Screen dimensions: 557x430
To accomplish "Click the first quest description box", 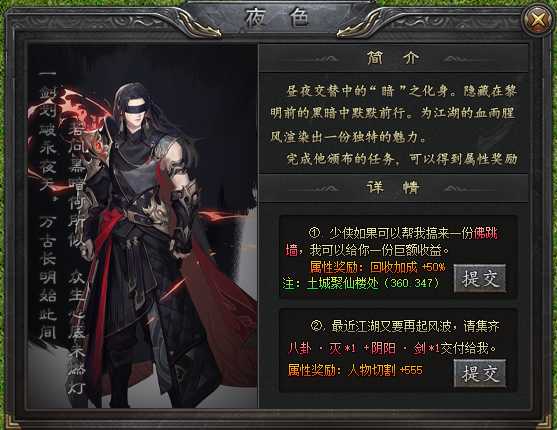I will (x=398, y=257).
